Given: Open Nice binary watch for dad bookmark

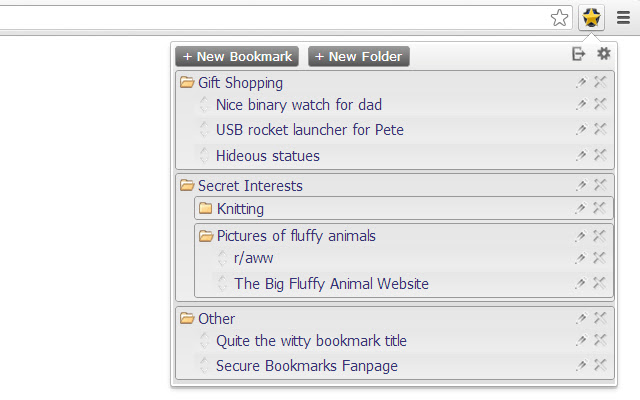Looking at the screenshot, I should click(x=298, y=104).
